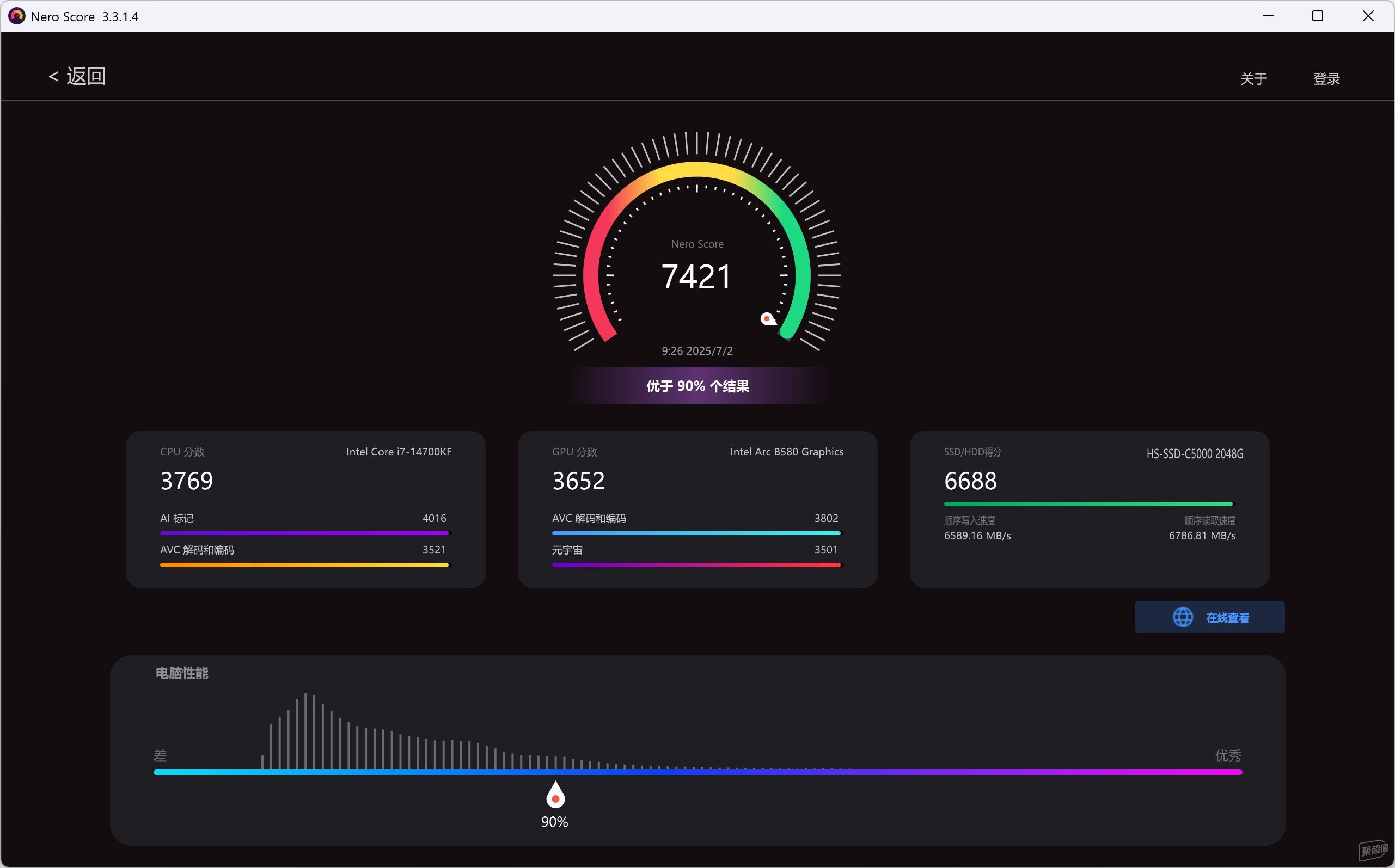Click the gradient performance scale bar

[697, 772]
